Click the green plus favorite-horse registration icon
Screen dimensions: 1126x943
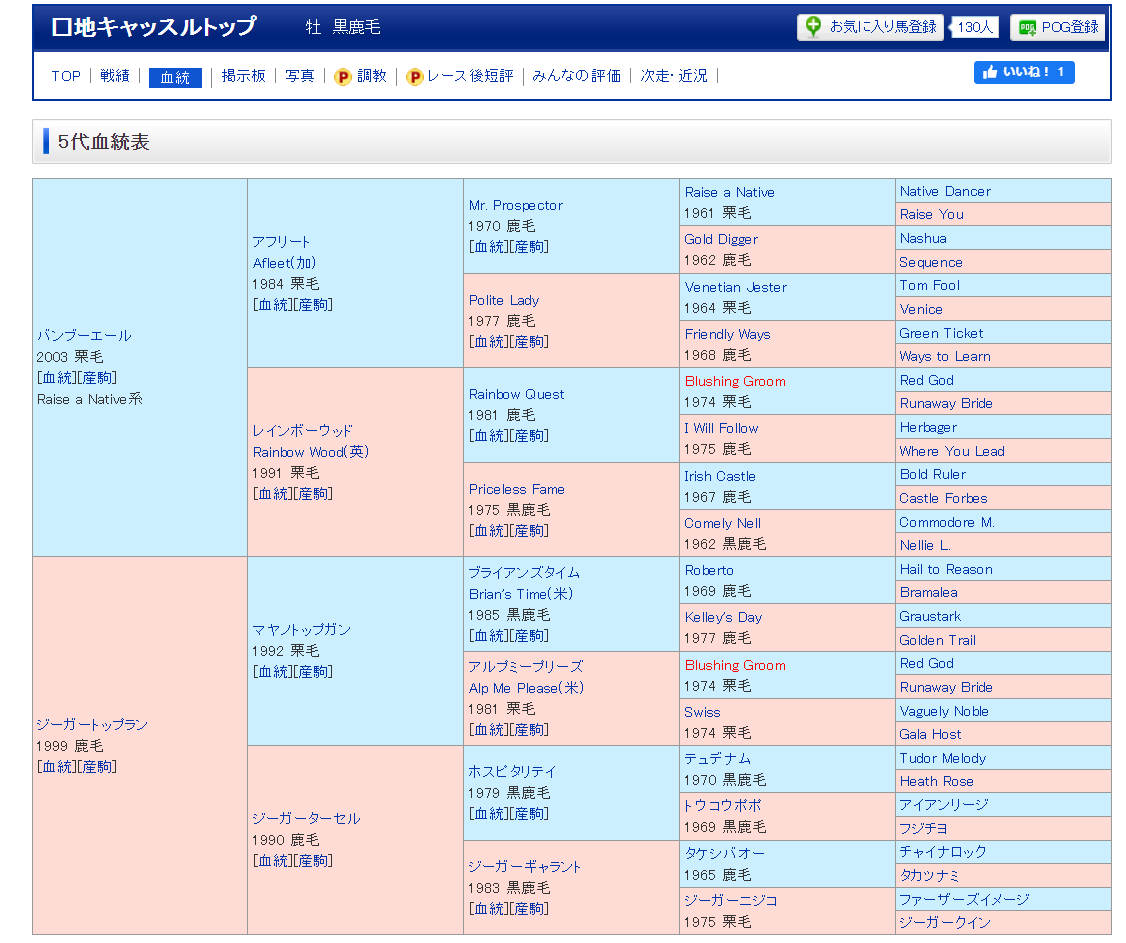pos(814,27)
